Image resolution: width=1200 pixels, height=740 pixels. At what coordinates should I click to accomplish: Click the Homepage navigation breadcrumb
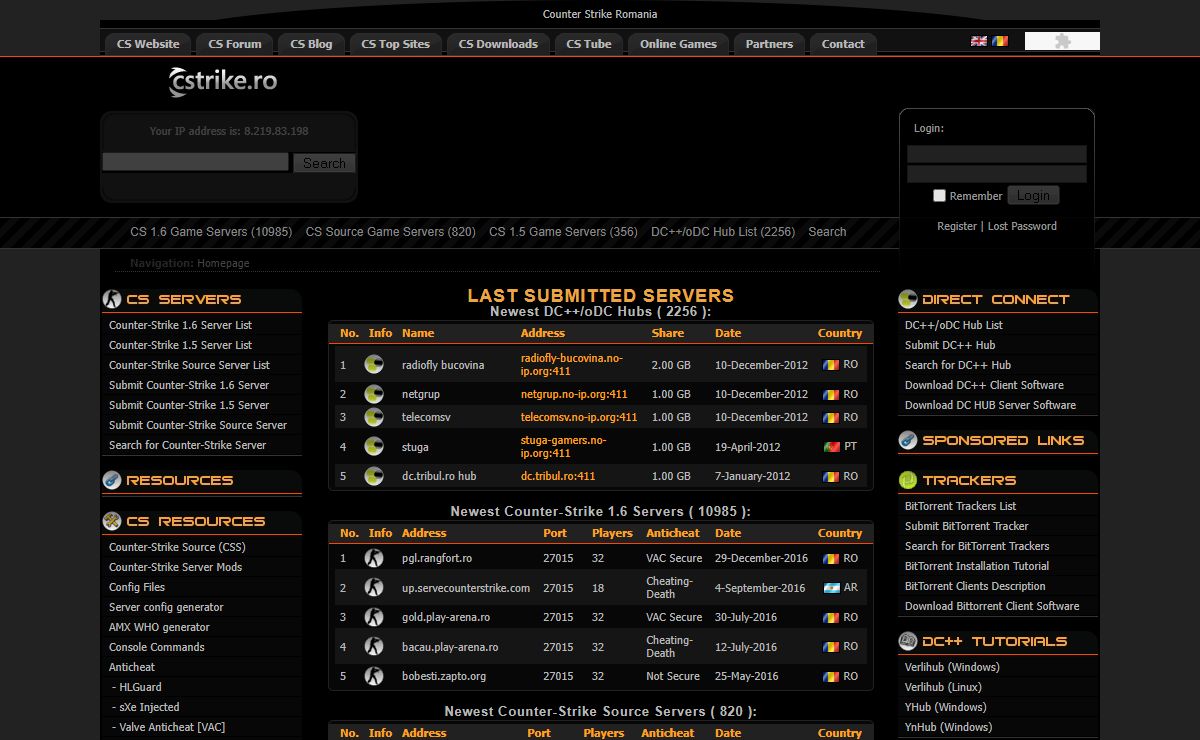point(223,263)
